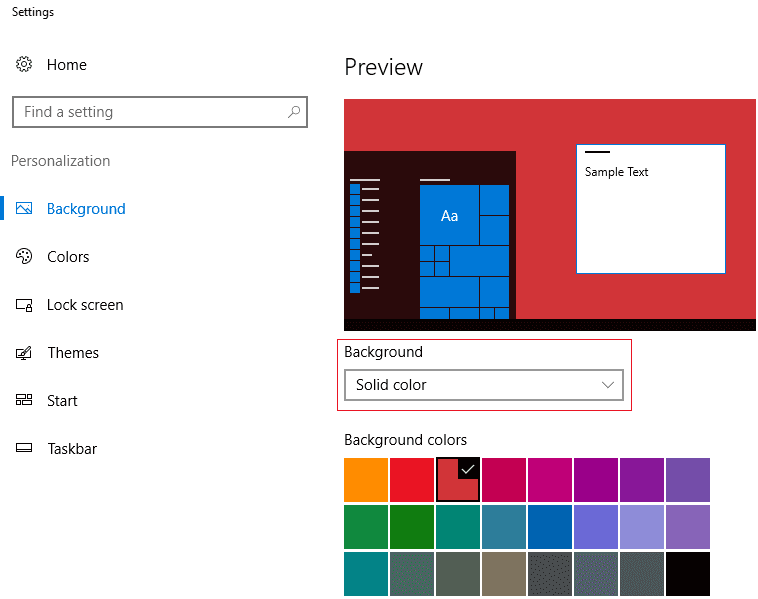Choose the magenta background swatch
Screen dimensions: 758x599
tap(550, 480)
